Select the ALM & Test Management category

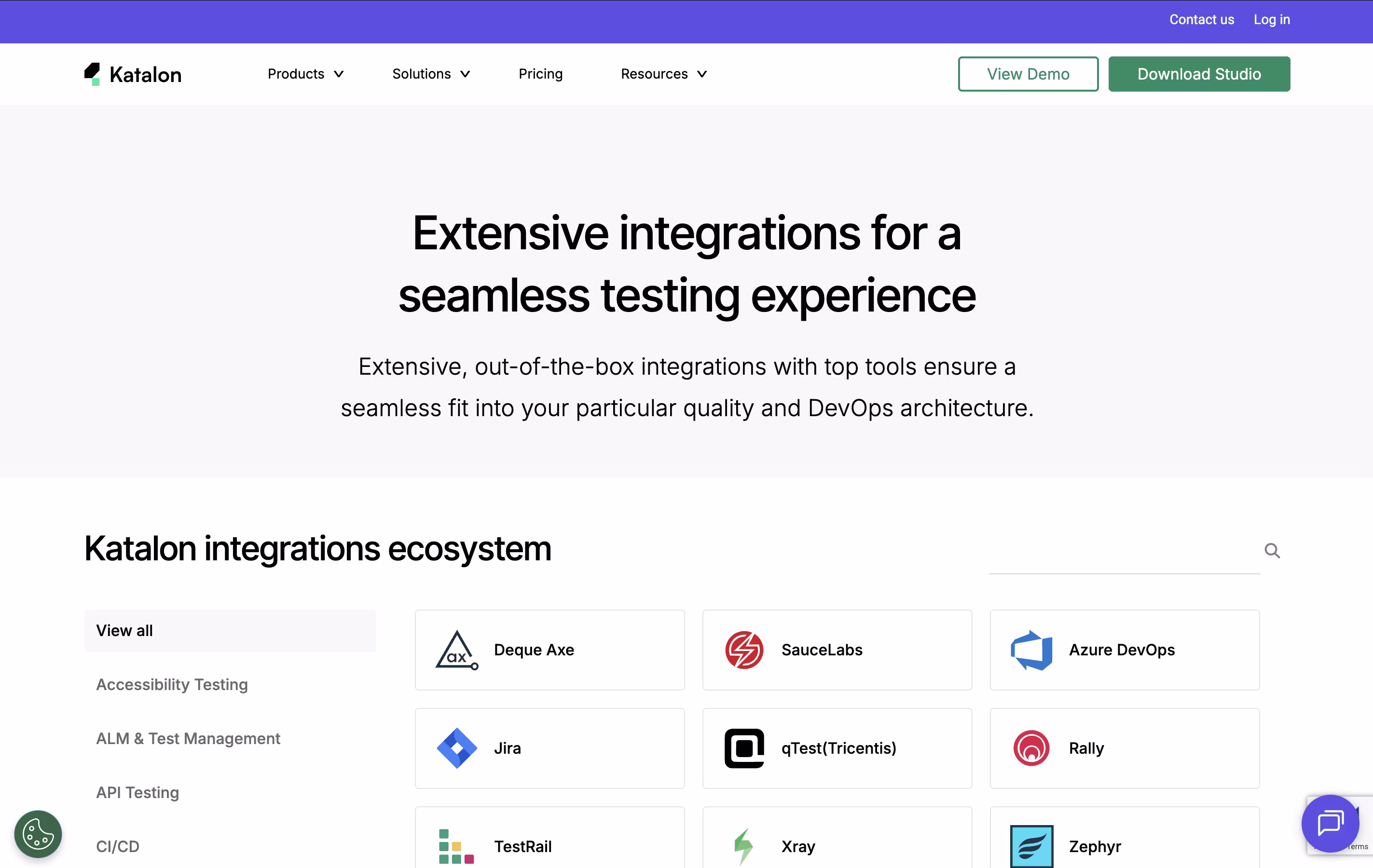[188, 738]
